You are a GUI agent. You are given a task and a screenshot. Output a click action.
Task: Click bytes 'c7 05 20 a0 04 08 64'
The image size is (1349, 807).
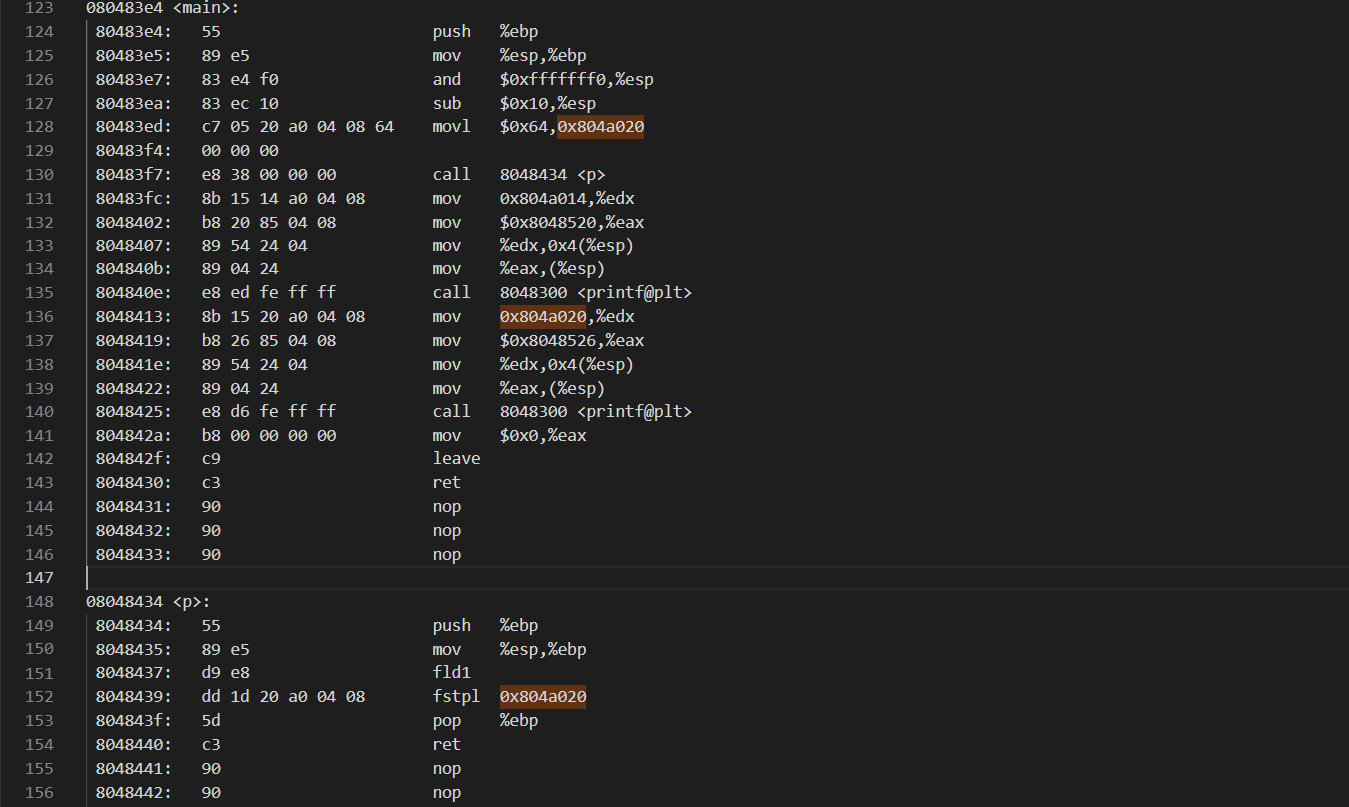[x=298, y=127]
